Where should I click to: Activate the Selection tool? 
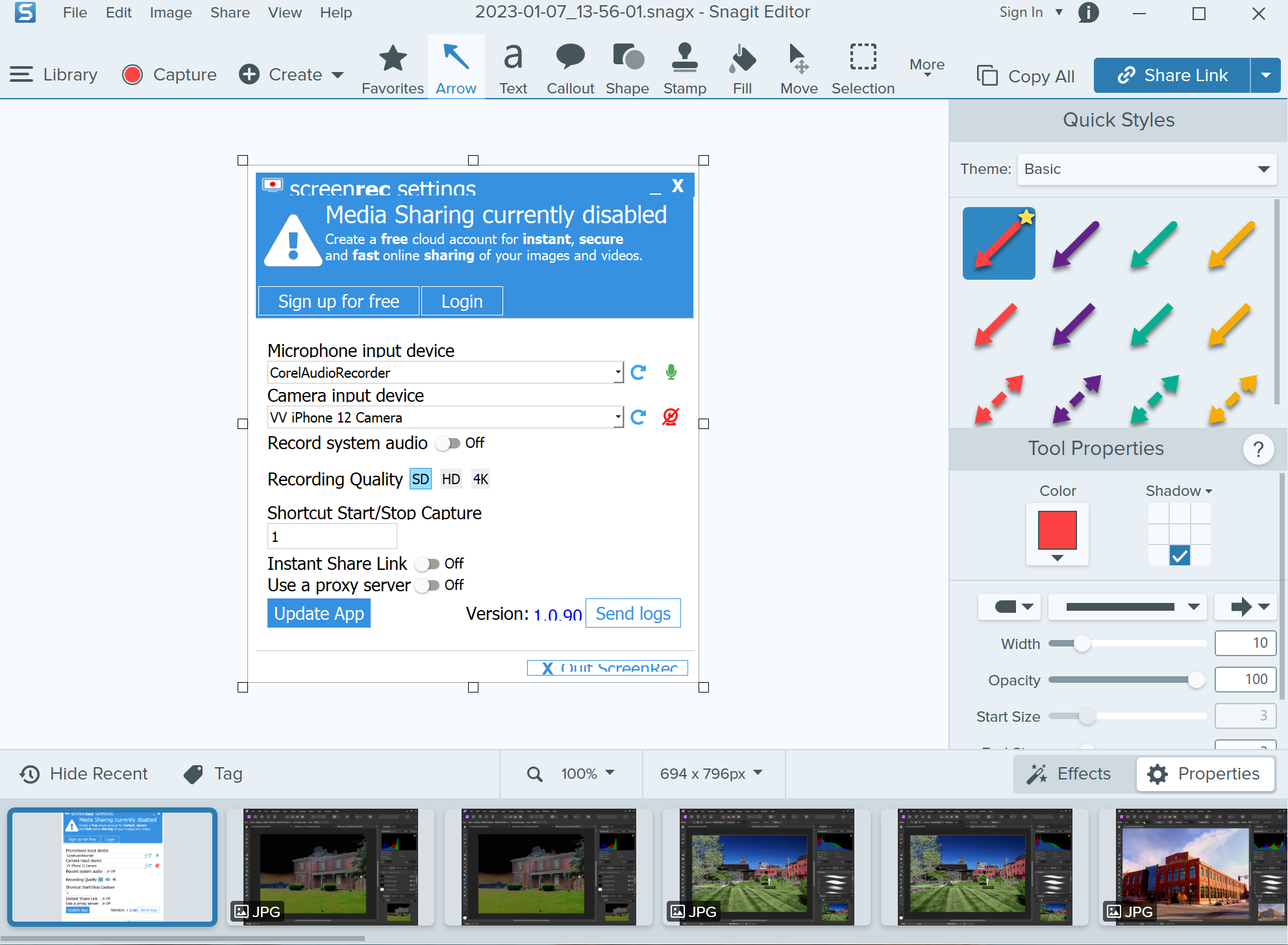(x=863, y=68)
